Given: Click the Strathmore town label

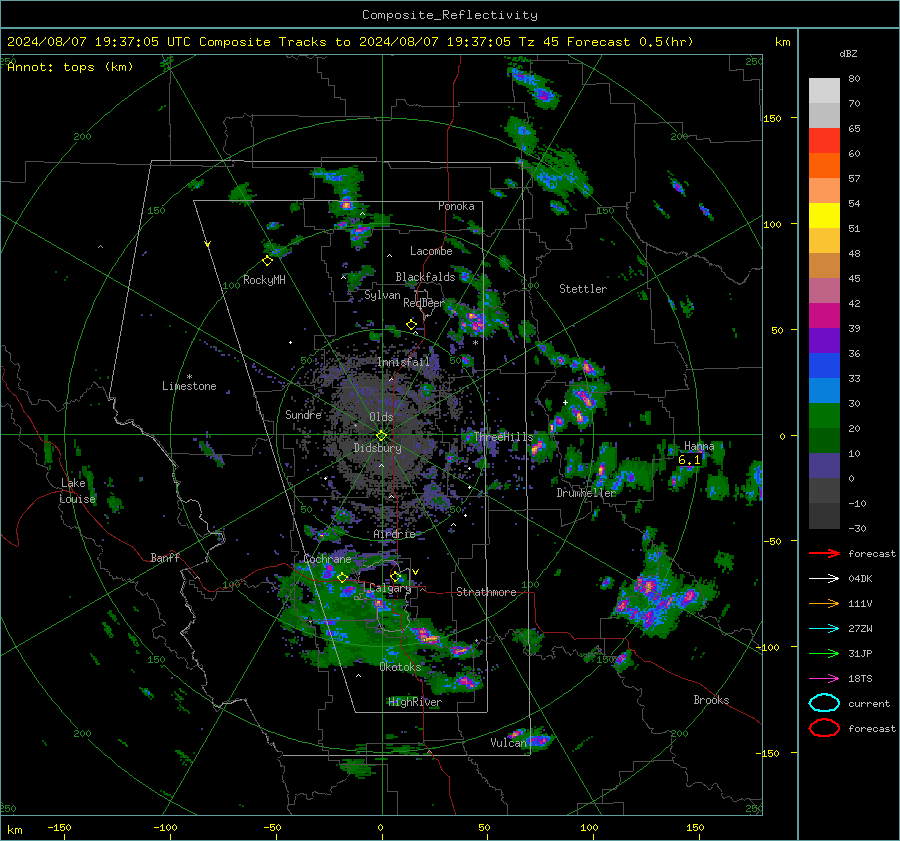Looking at the screenshot, I should pyautogui.click(x=486, y=592).
